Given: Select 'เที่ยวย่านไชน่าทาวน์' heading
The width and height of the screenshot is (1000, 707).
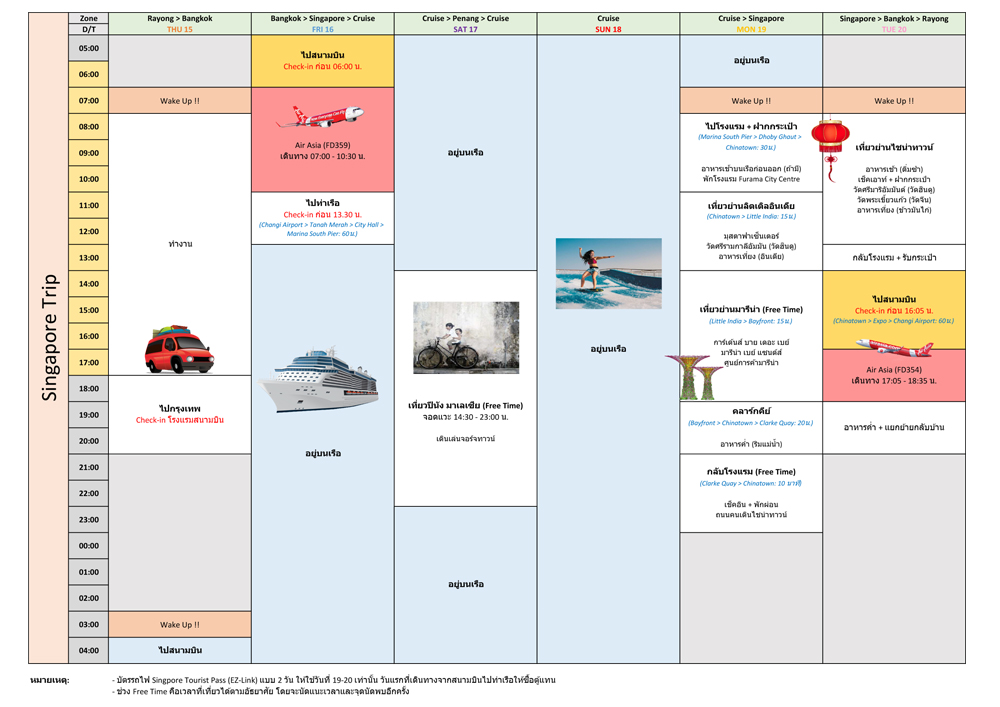Looking at the screenshot, I should [x=894, y=147].
